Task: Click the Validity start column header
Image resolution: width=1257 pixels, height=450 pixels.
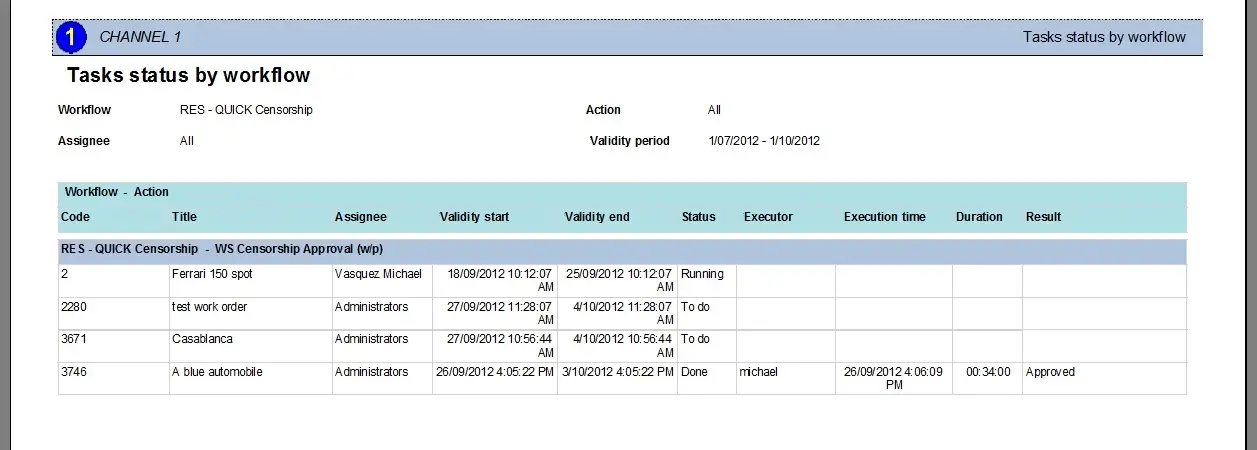Action: (x=474, y=216)
